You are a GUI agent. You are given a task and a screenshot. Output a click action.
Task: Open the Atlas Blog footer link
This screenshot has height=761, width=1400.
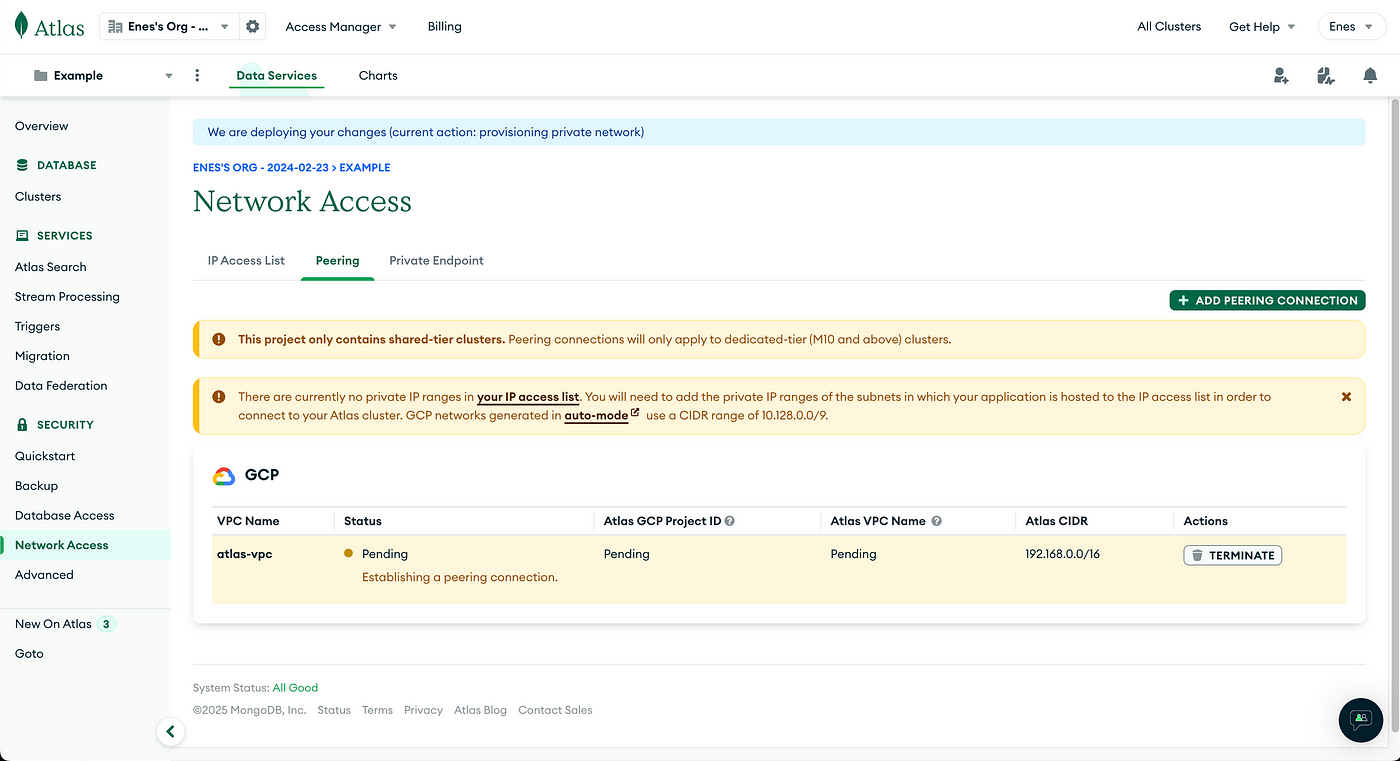pos(480,710)
